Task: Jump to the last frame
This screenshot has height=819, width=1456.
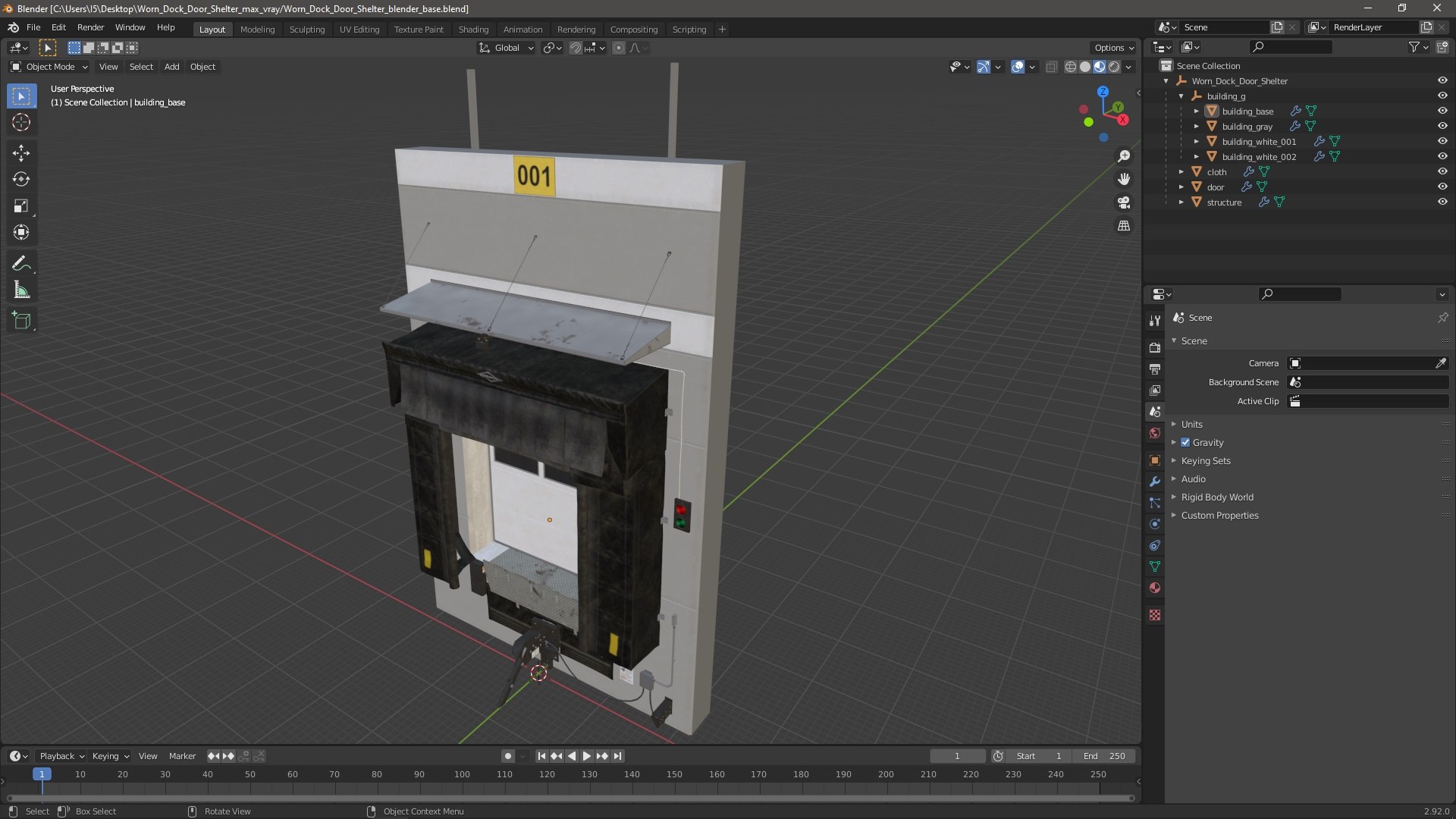Action: click(x=618, y=756)
